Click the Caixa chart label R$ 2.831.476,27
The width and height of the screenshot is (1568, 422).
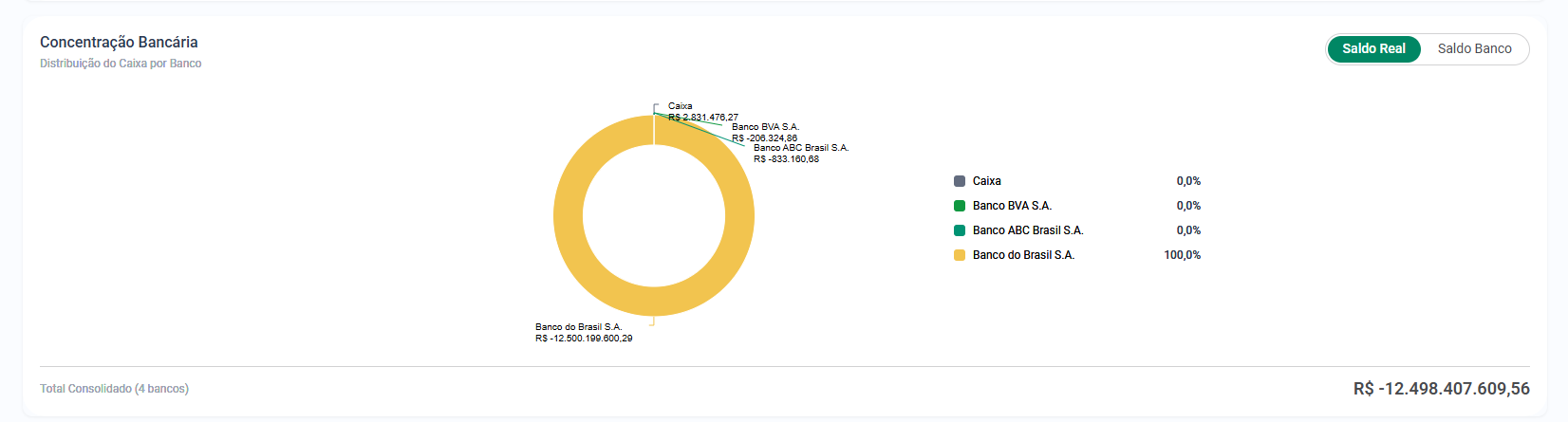point(703,118)
